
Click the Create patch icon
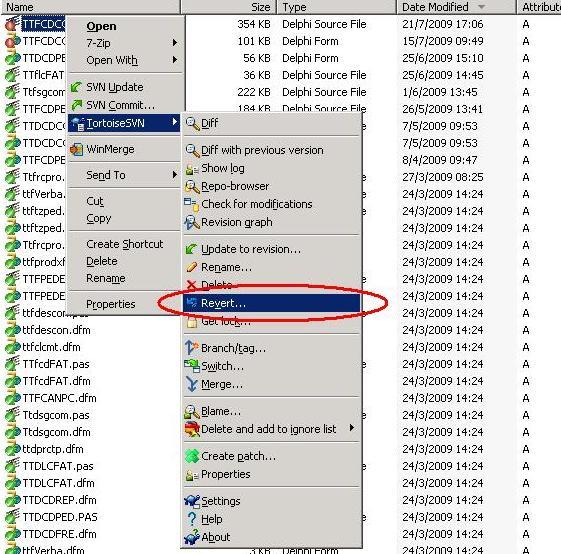pyautogui.click(x=192, y=456)
